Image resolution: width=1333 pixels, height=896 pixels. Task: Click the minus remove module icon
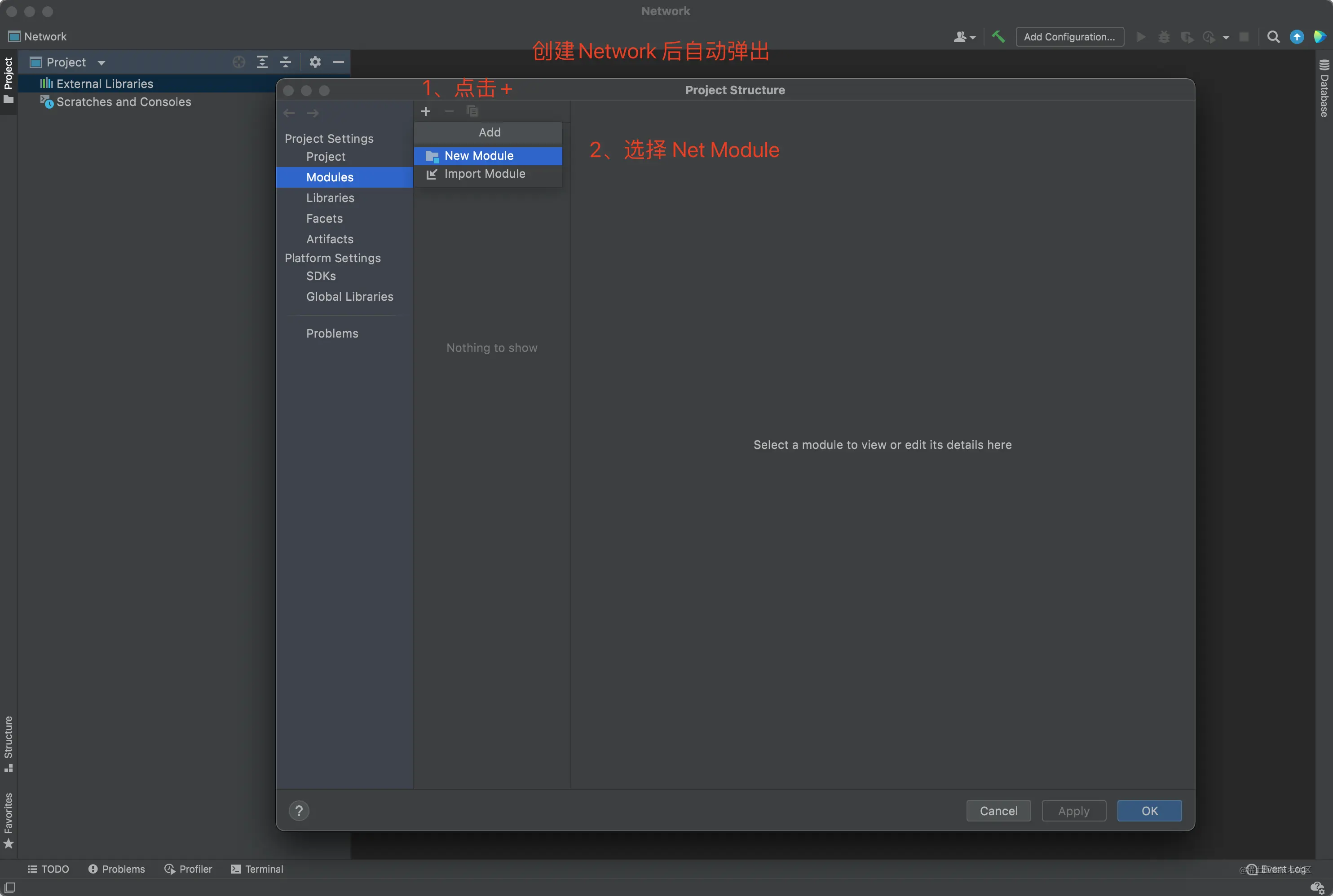pos(449,111)
